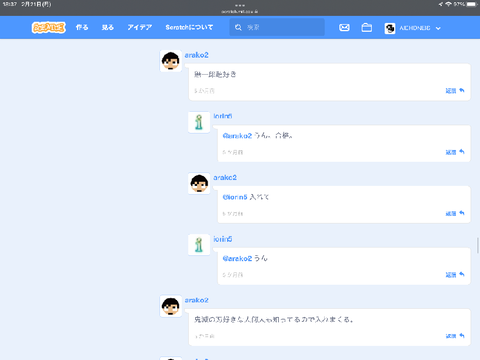This screenshot has height=360, width=480.
Task: Click the @iorin5 mention in arako2 reply
Action: pyautogui.click(x=235, y=197)
